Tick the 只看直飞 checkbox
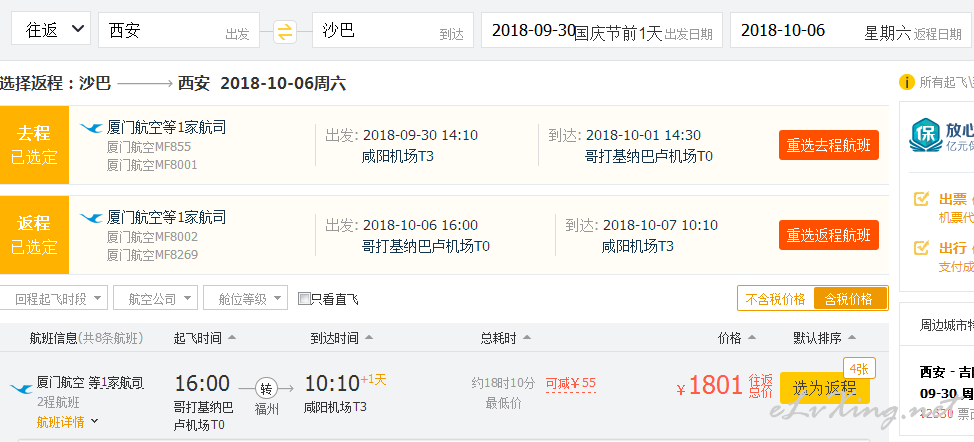This screenshot has width=974, height=442. click(304, 299)
